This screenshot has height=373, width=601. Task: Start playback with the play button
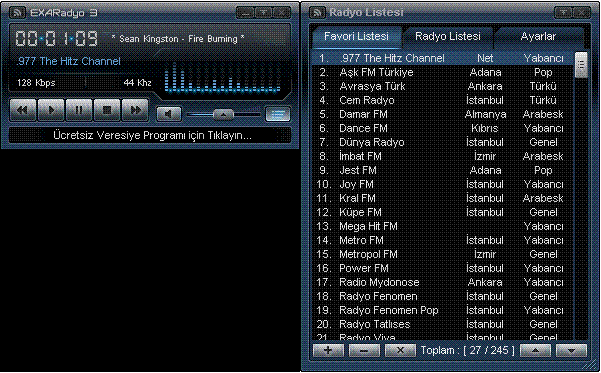click(51, 110)
